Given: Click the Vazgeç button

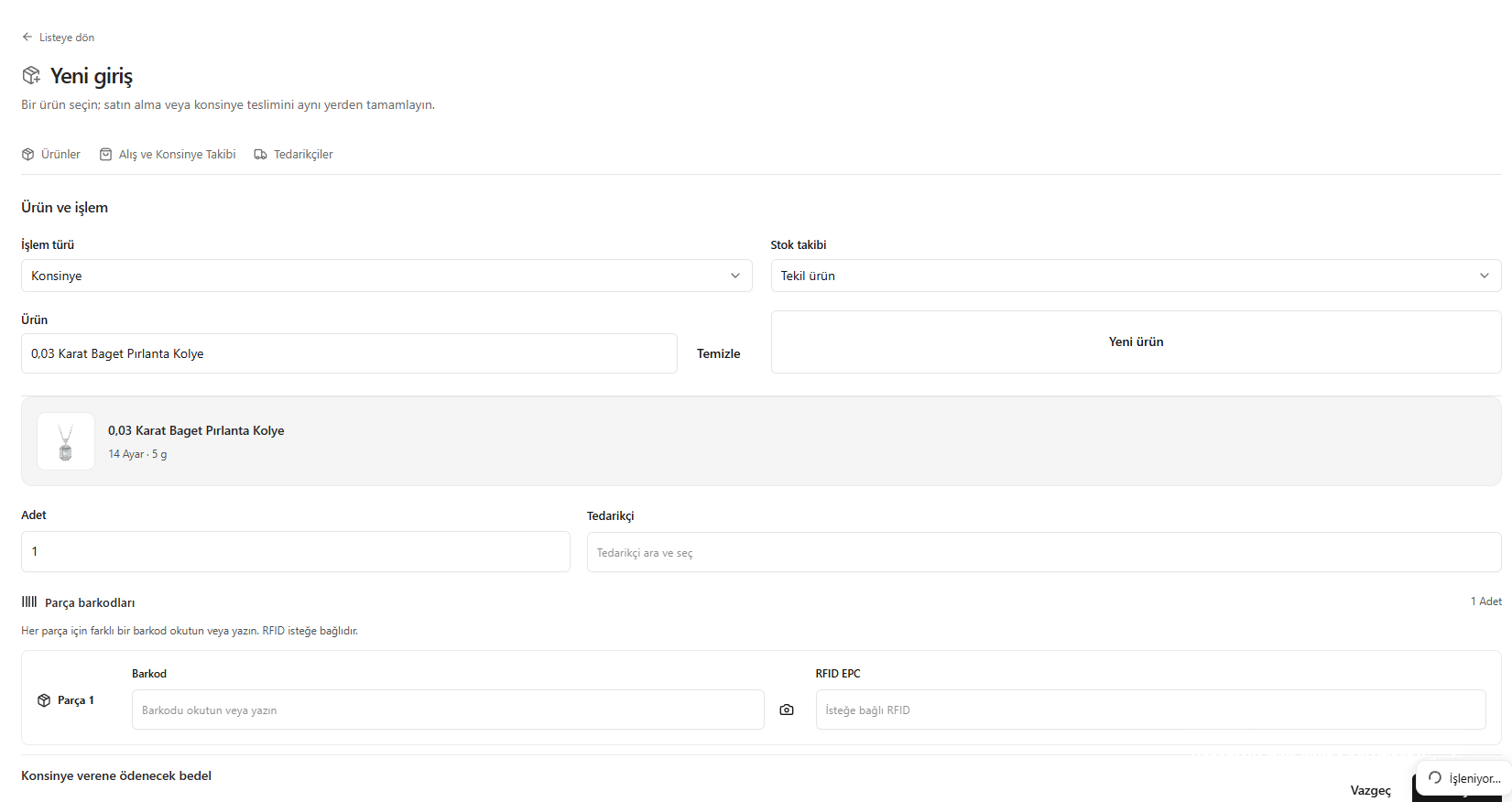Looking at the screenshot, I should click(1371, 790).
